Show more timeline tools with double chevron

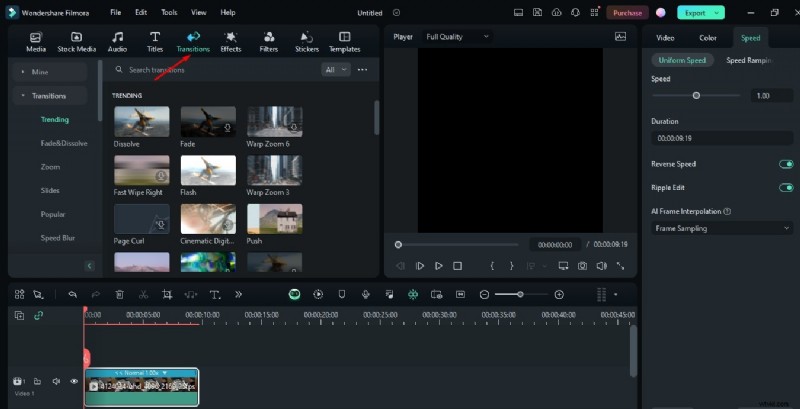(x=238, y=294)
